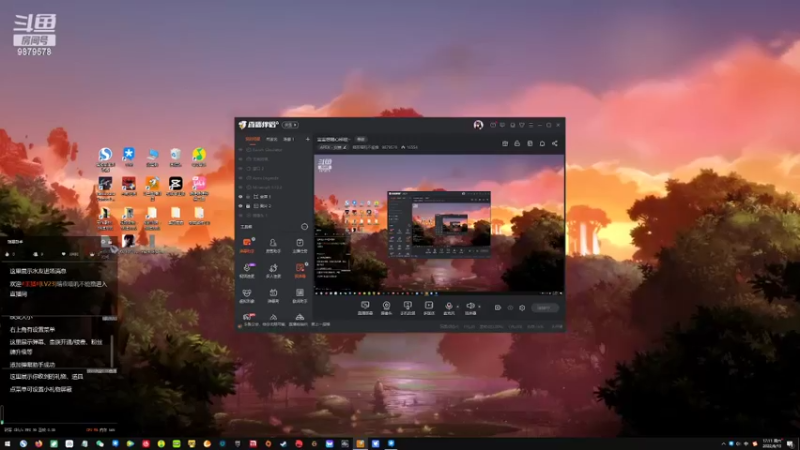Open the share icon in room toolbar
The image size is (800, 450).
555,143
